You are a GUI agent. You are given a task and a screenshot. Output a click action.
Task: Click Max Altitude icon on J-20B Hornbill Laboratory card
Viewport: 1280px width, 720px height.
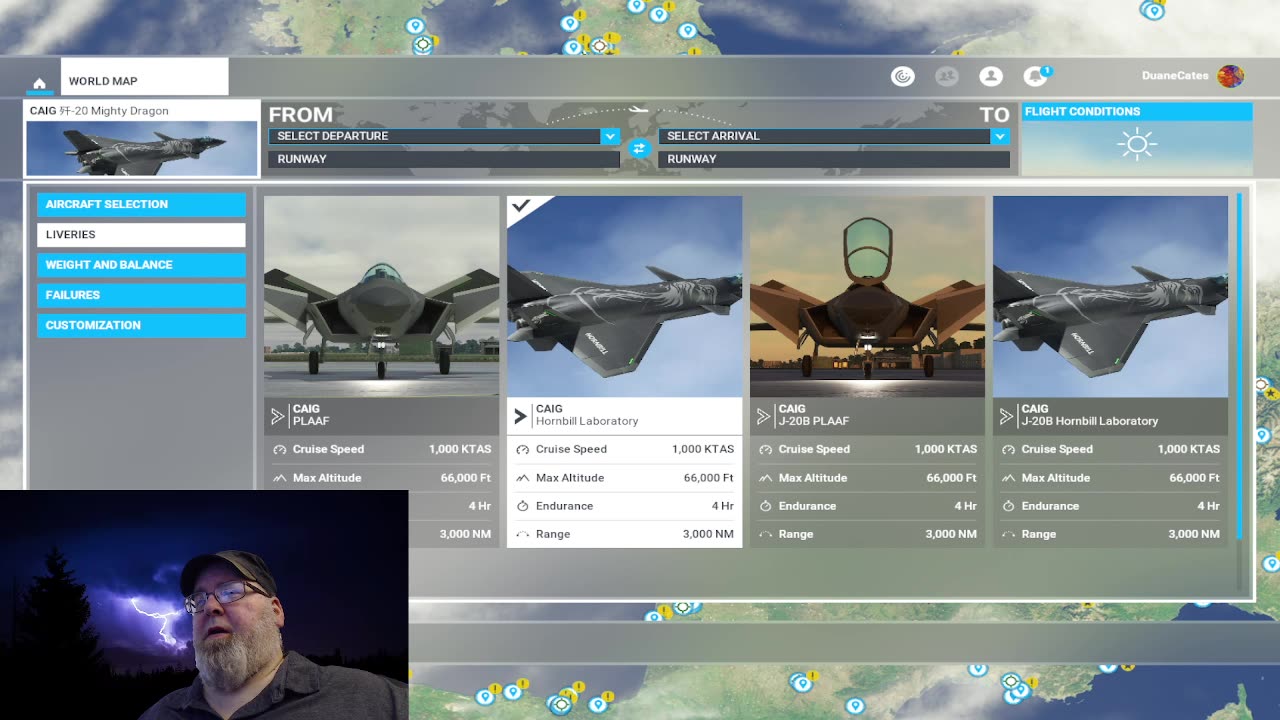click(x=1008, y=478)
